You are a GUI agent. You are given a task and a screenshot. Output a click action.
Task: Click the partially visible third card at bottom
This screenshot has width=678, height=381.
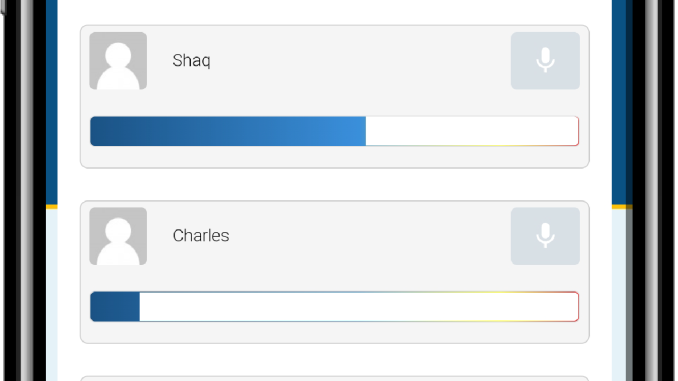coord(335,379)
